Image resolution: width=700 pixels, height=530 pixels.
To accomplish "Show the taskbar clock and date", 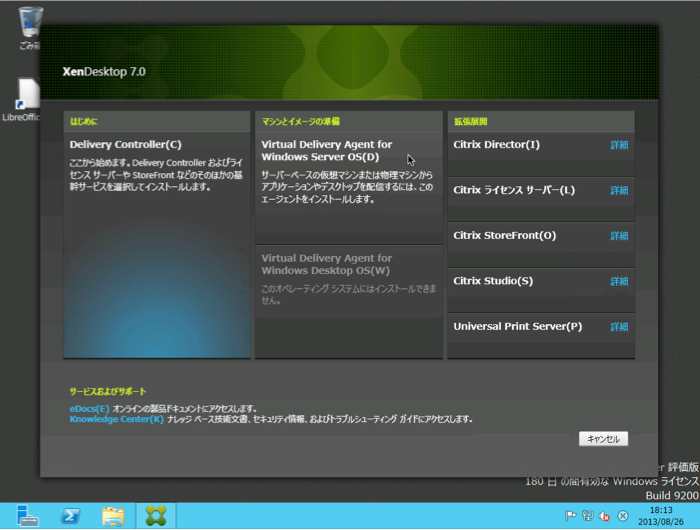I will (x=661, y=516).
